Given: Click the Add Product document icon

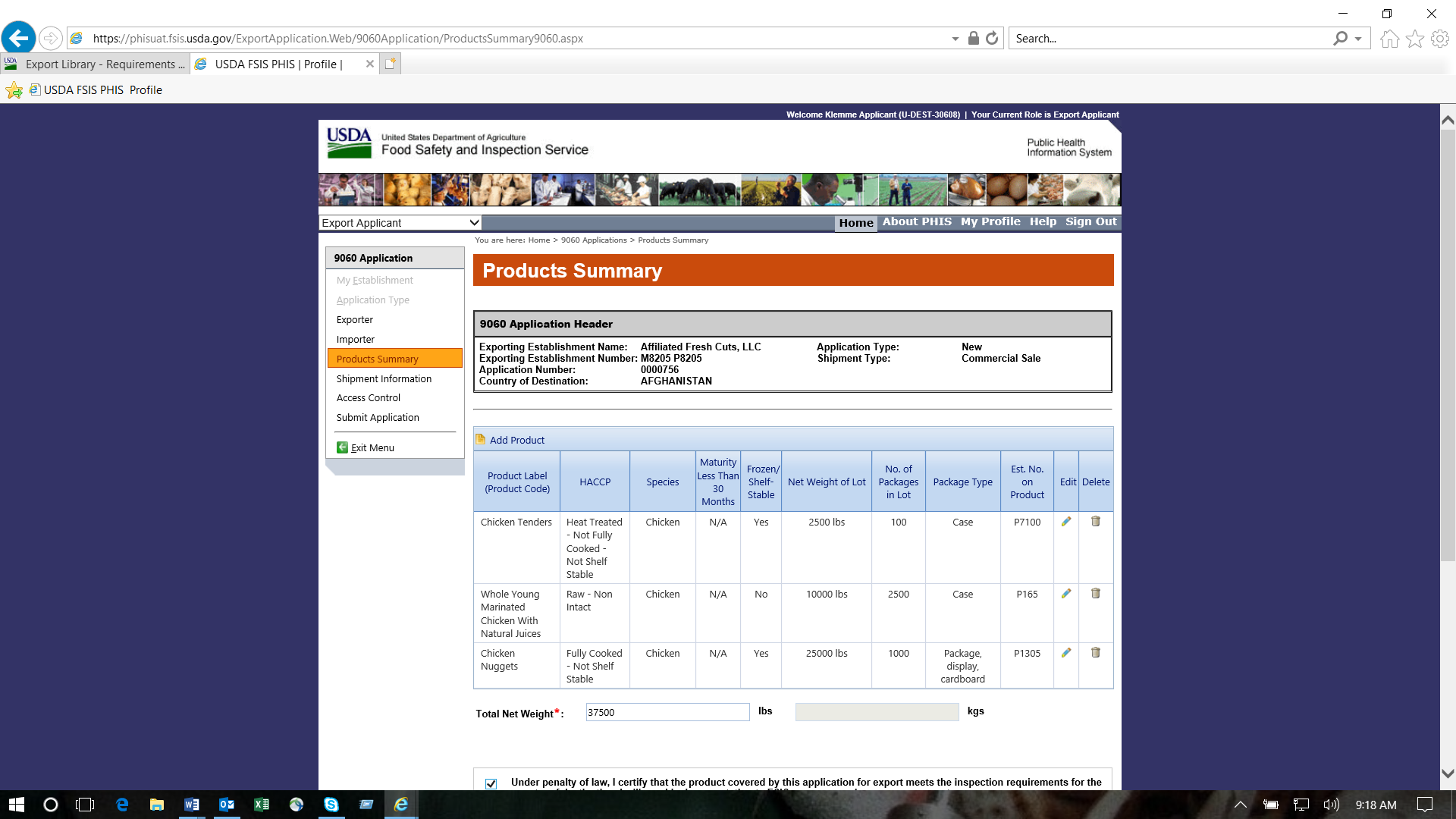Looking at the screenshot, I should click(481, 439).
